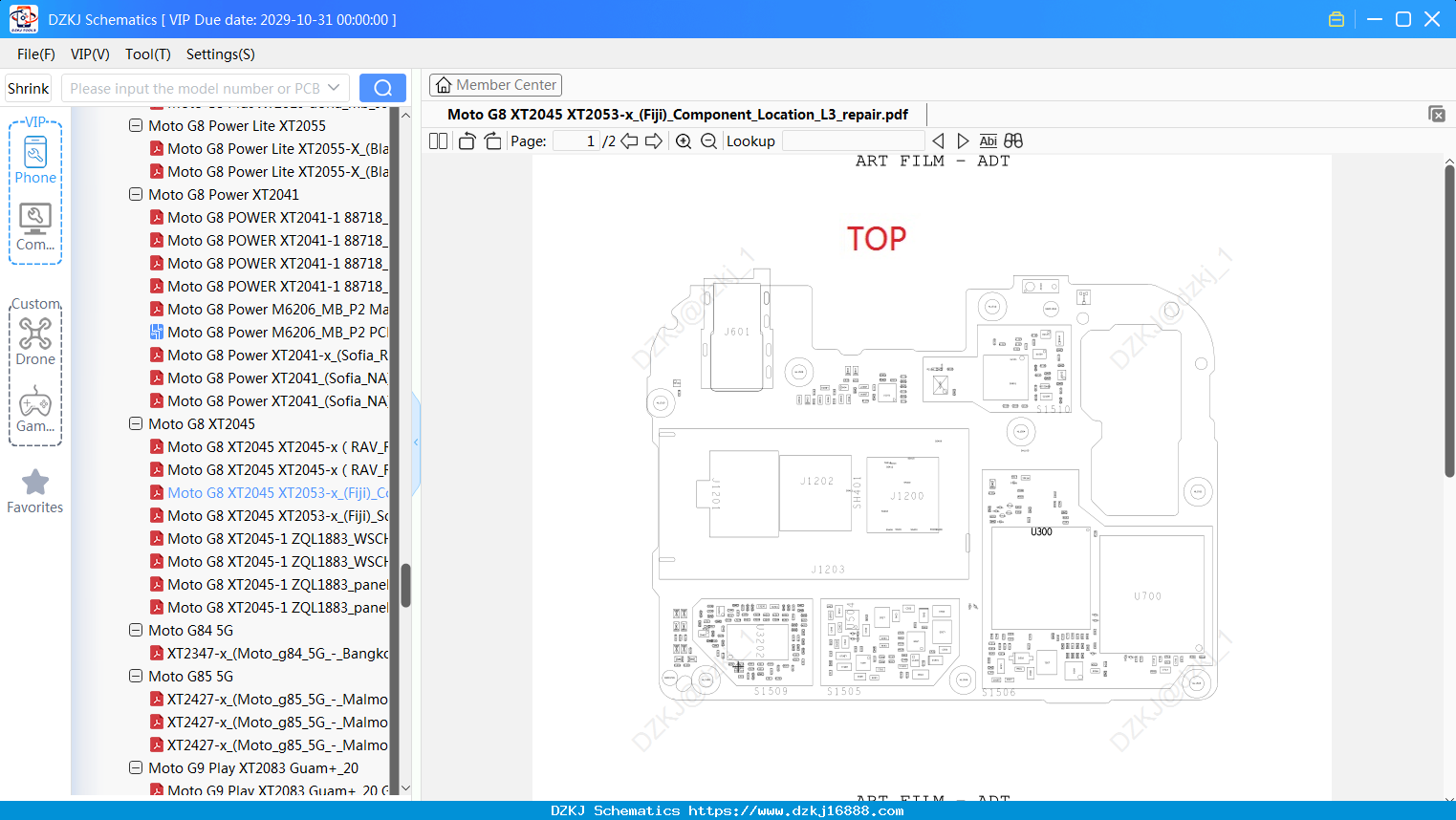1456x820 pixels.
Task: Click the file tree scroll-up arrow
Action: tap(405, 115)
